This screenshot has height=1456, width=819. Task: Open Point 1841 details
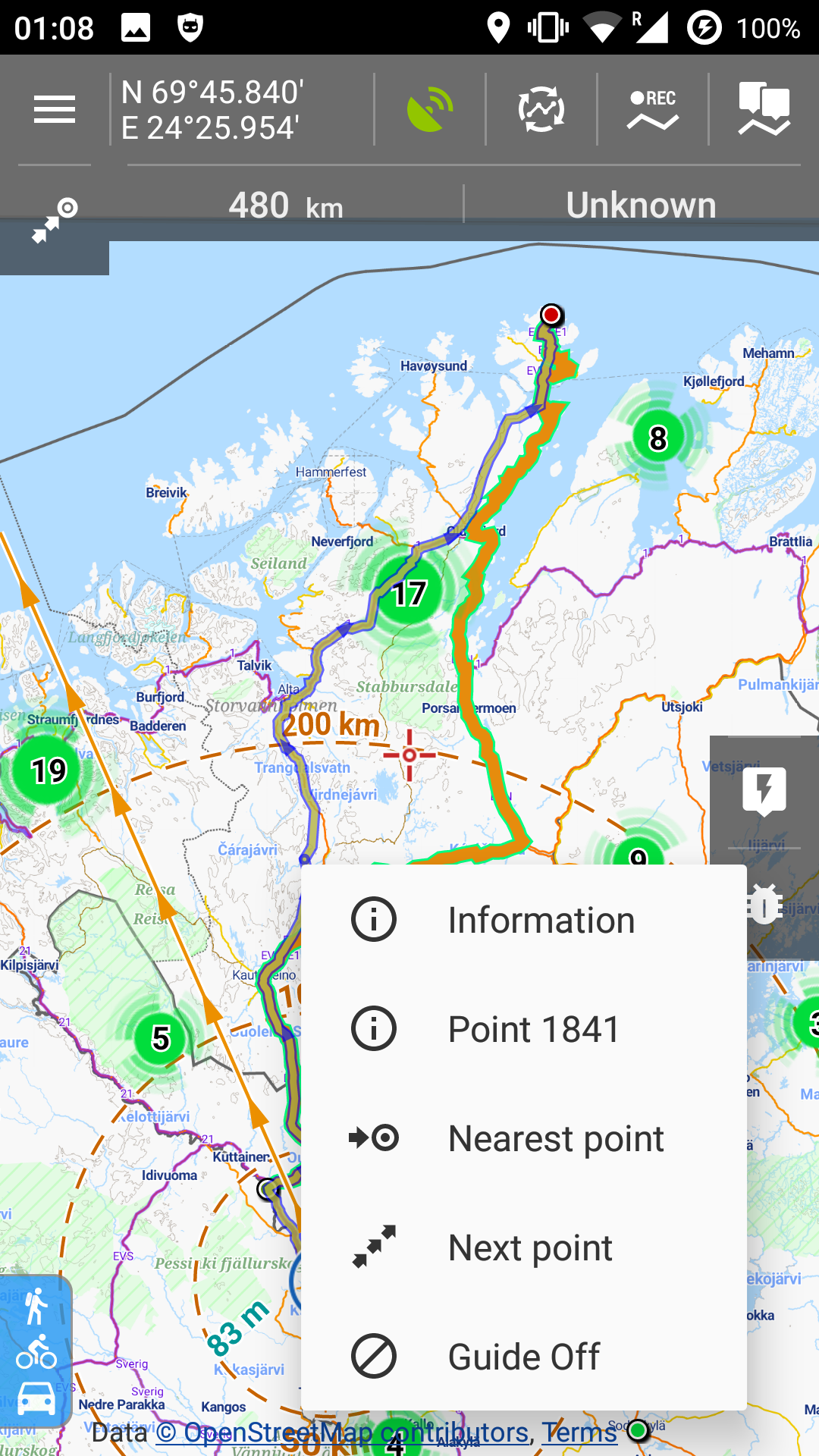pyautogui.click(x=523, y=1029)
